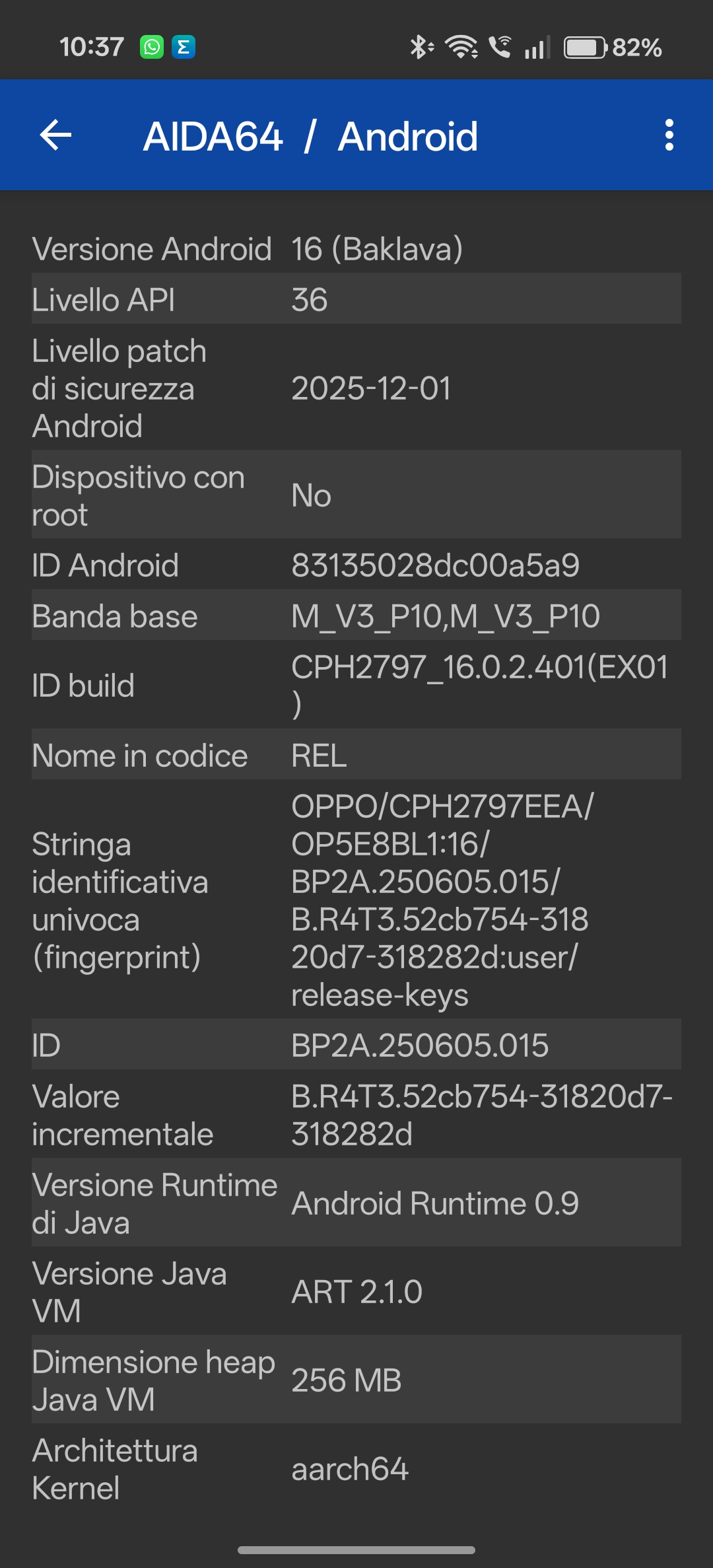Viewport: 713px width, 1568px height.
Task: Tap the WhatsApp notification icon
Action: pyautogui.click(x=152, y=48)
